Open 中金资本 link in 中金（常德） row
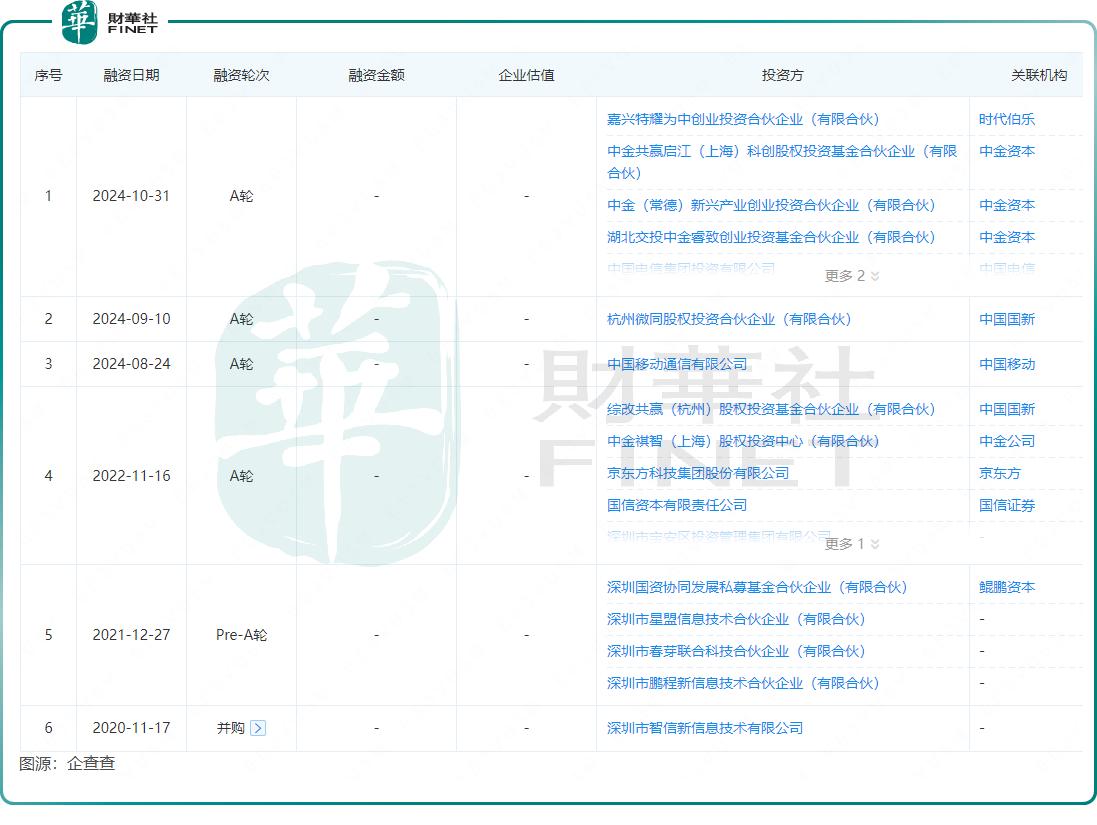Image resolution: width=1097 pixels, height=825 pixels. point(1007,205)
